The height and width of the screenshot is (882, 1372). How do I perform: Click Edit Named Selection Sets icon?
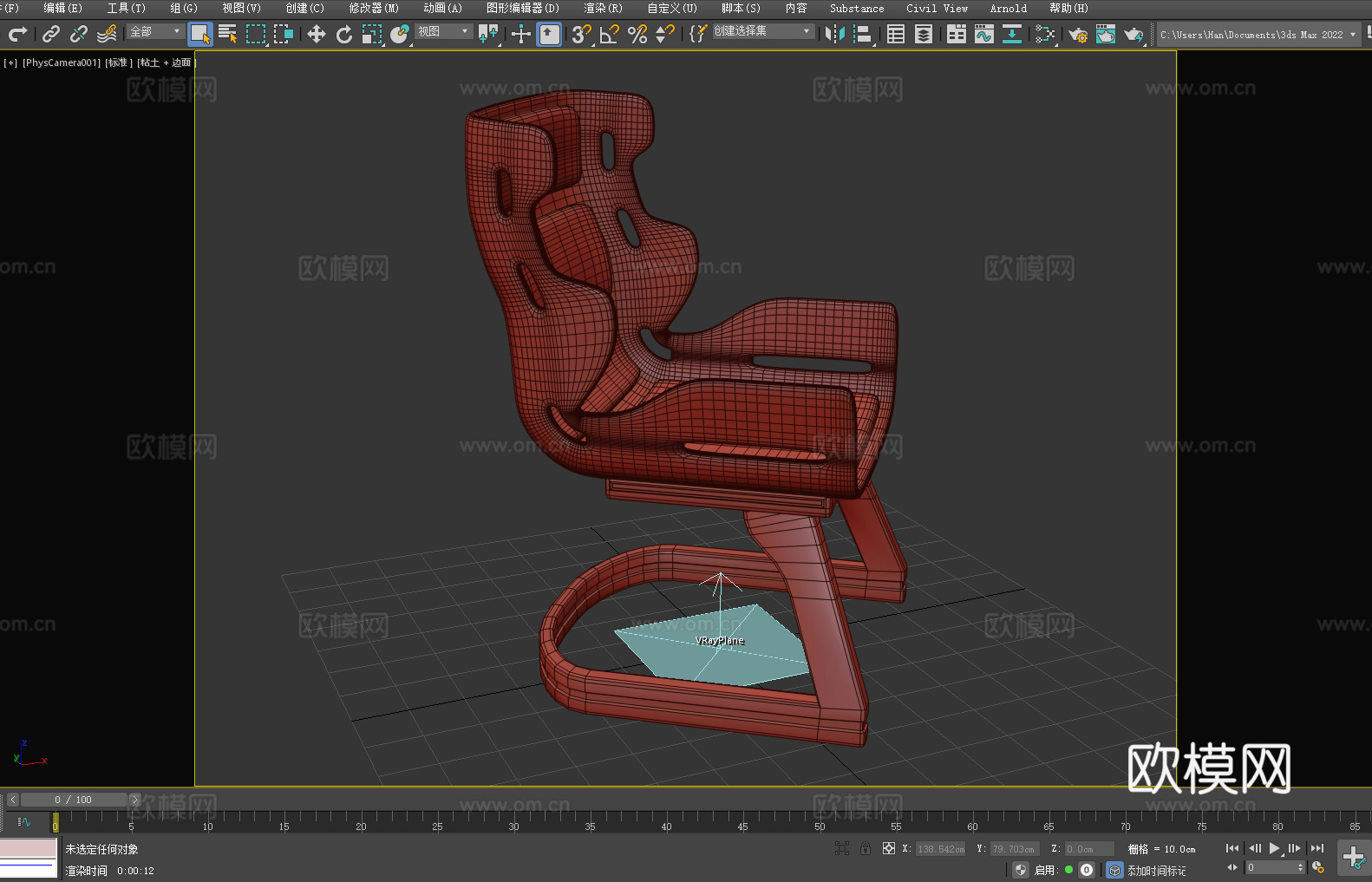point(697,34)
